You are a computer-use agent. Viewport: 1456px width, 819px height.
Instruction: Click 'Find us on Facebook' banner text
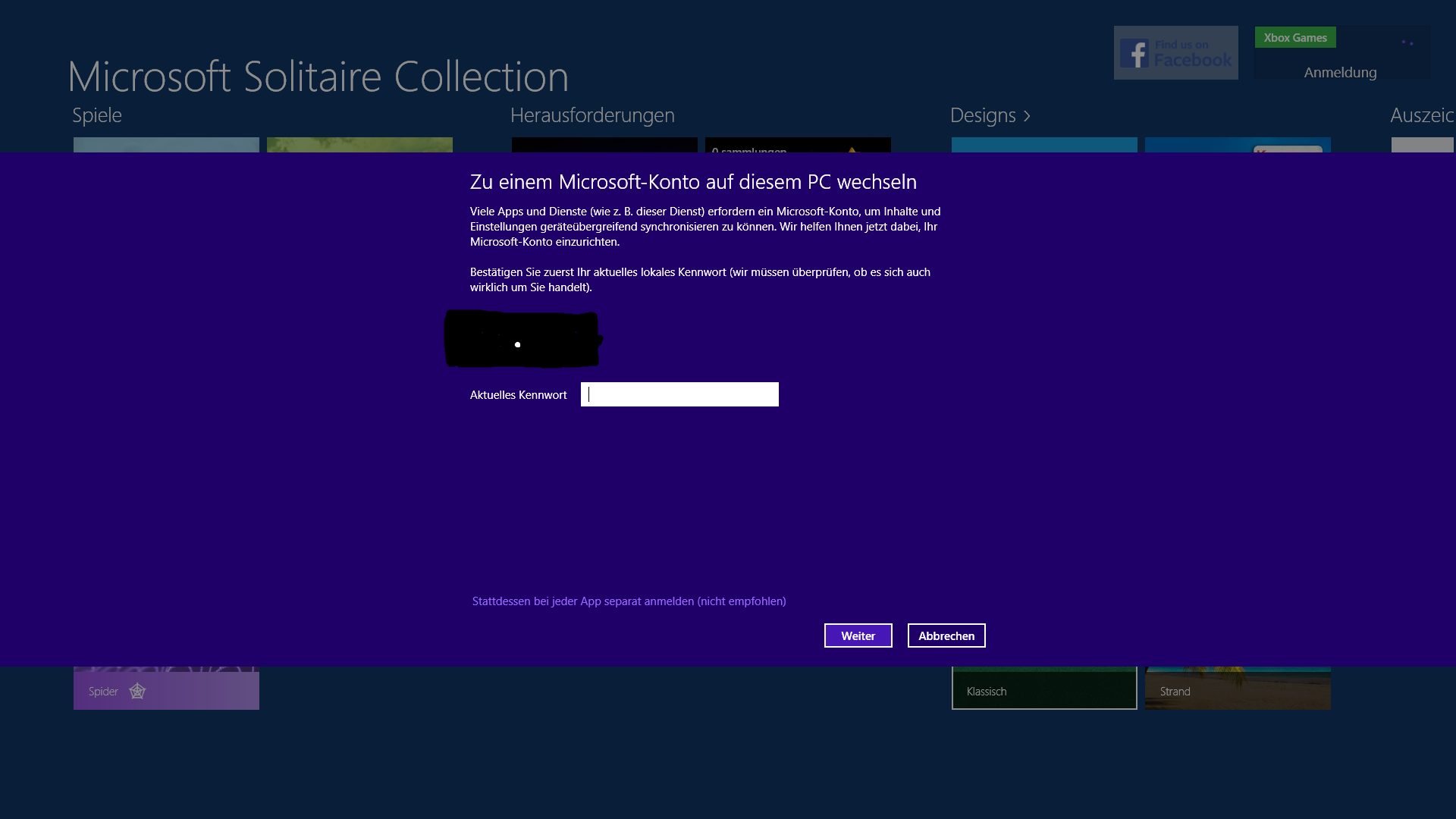tap(1192, 53)
